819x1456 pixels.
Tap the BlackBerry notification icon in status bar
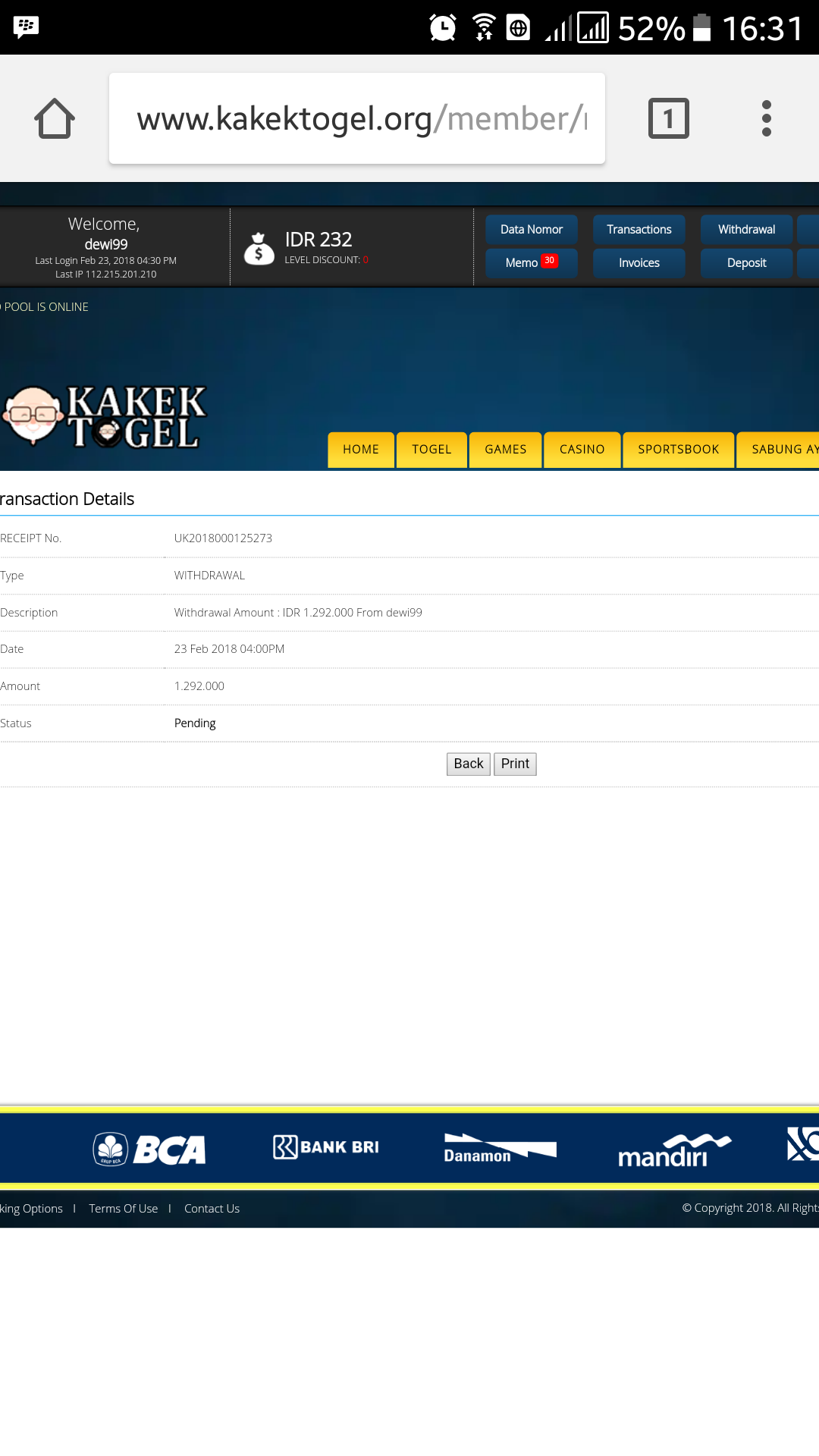point(27,27)
